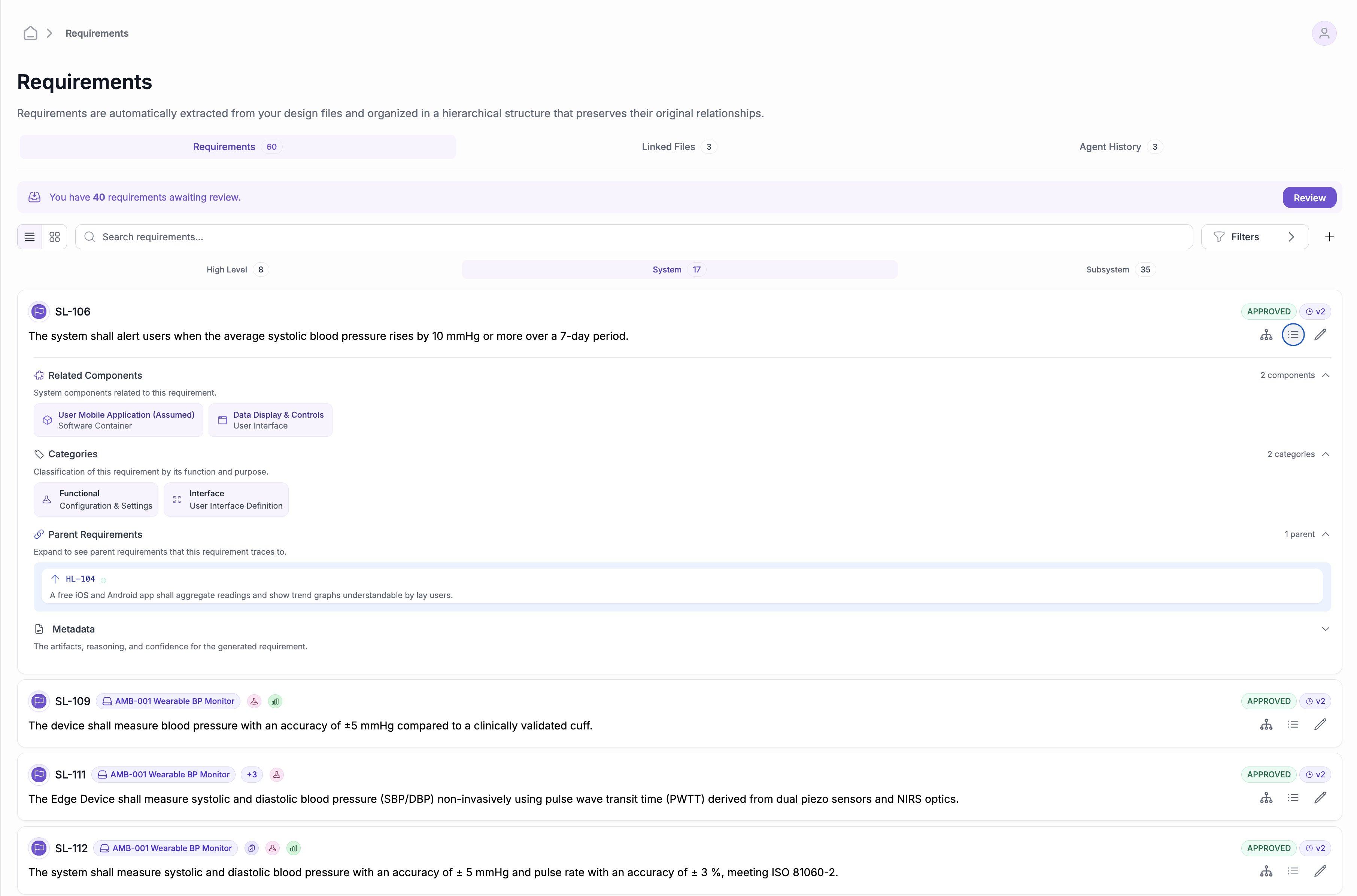Click the v2 version badge on SL-109
Screen dimensions: 1357x896
tap(1315, 701)
